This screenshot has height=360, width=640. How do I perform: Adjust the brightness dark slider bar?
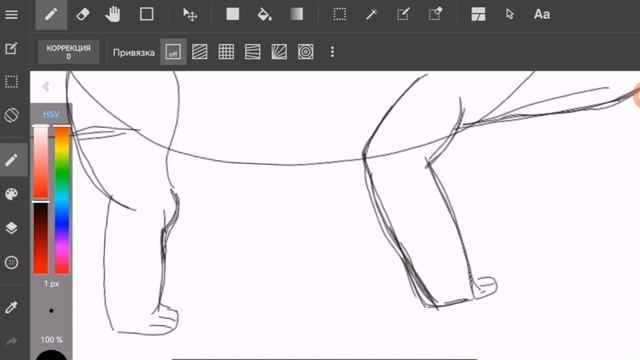point(41,238)
